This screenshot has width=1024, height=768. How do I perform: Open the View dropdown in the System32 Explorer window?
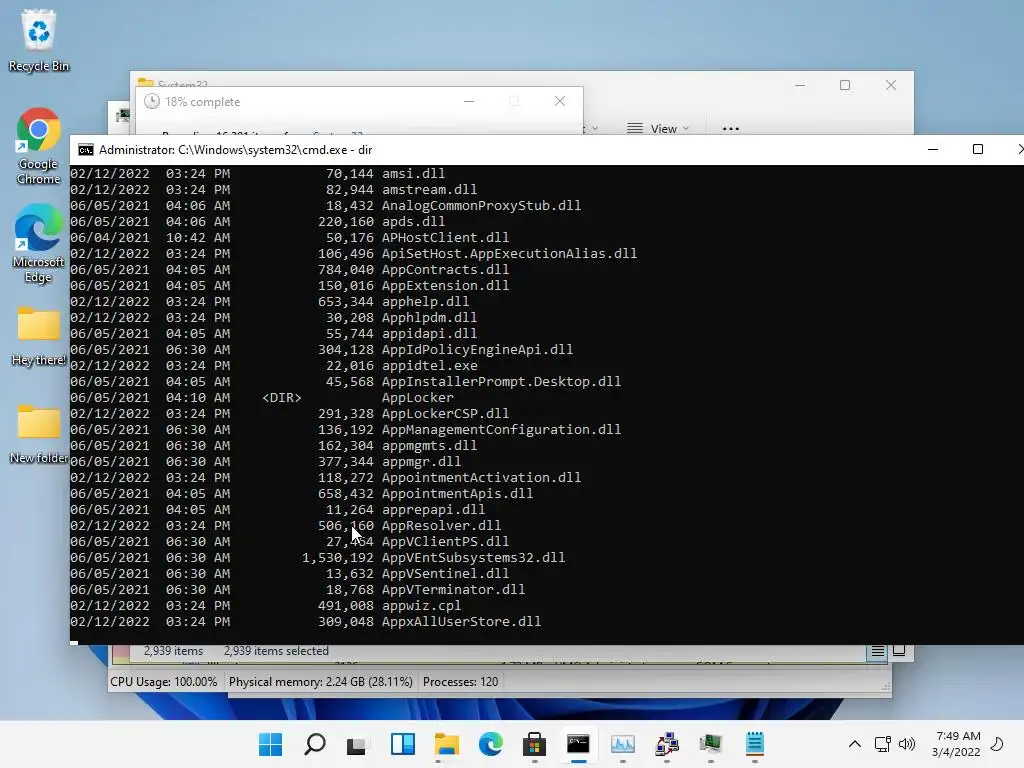click(658, 129)
